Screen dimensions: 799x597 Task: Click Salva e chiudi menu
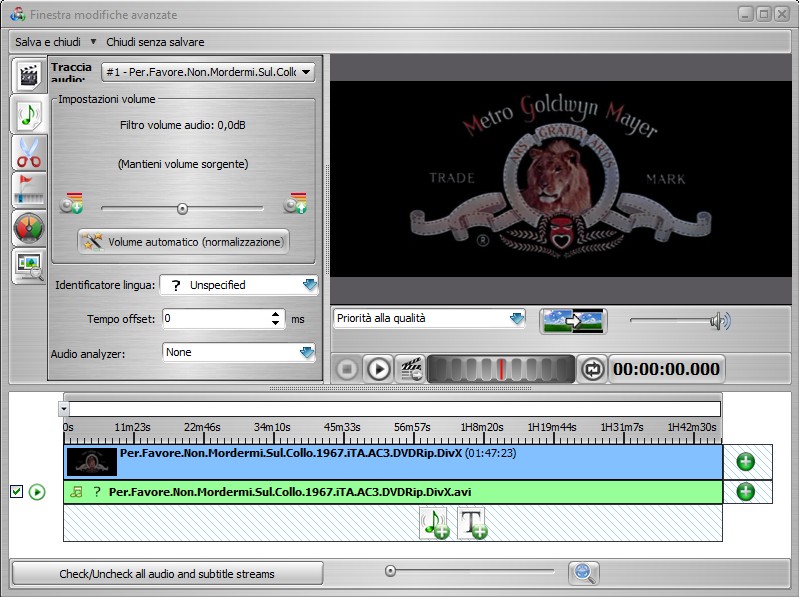(x=48, y=42)
